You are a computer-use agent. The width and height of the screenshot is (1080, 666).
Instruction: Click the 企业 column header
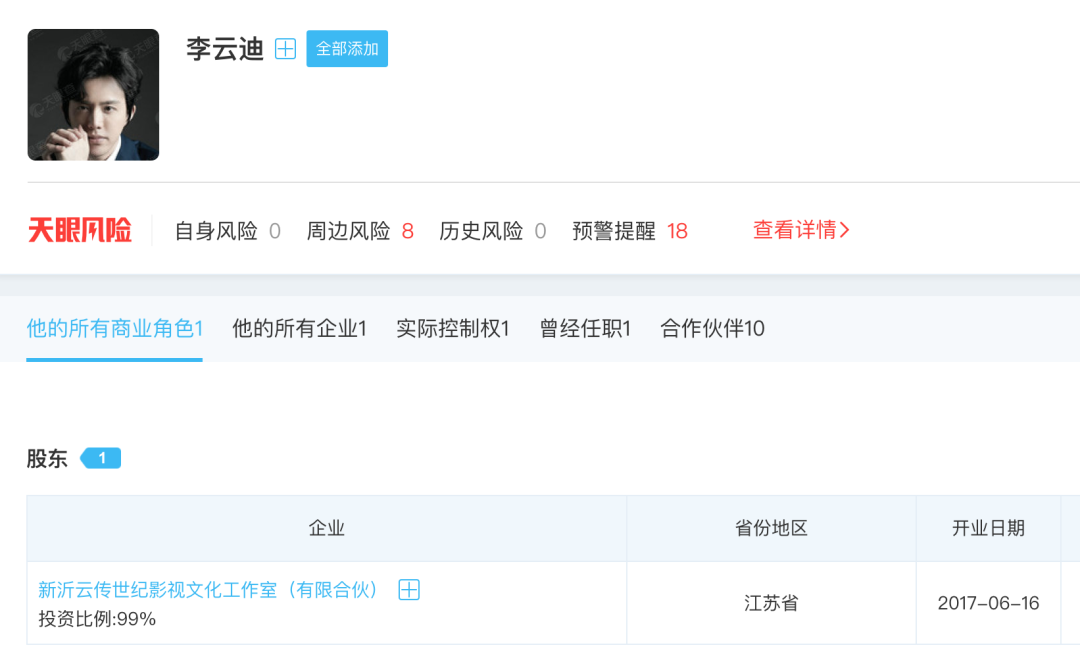coord(327,528)
